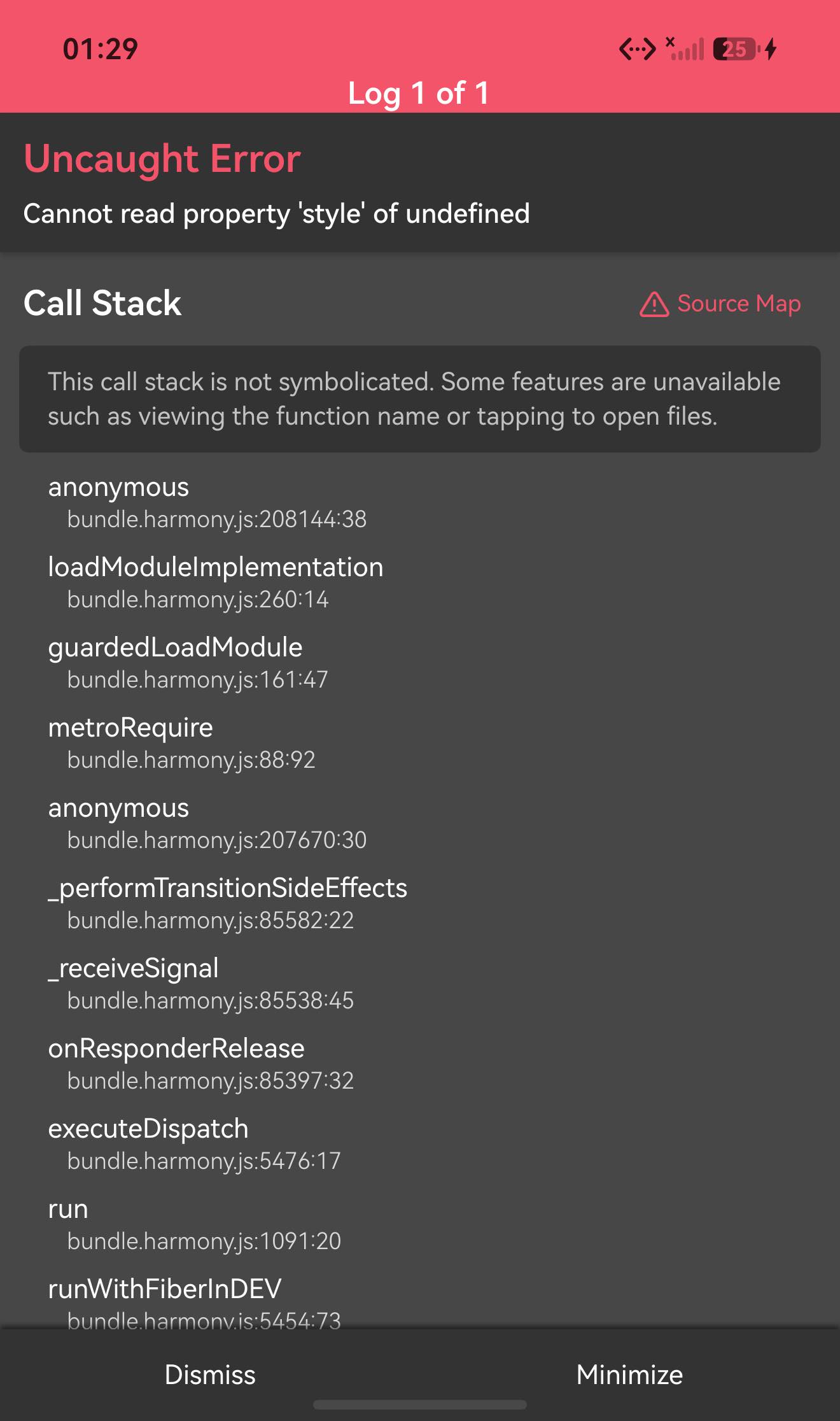Tap the Uncaught Error message heading

click(x=162, y=159)
